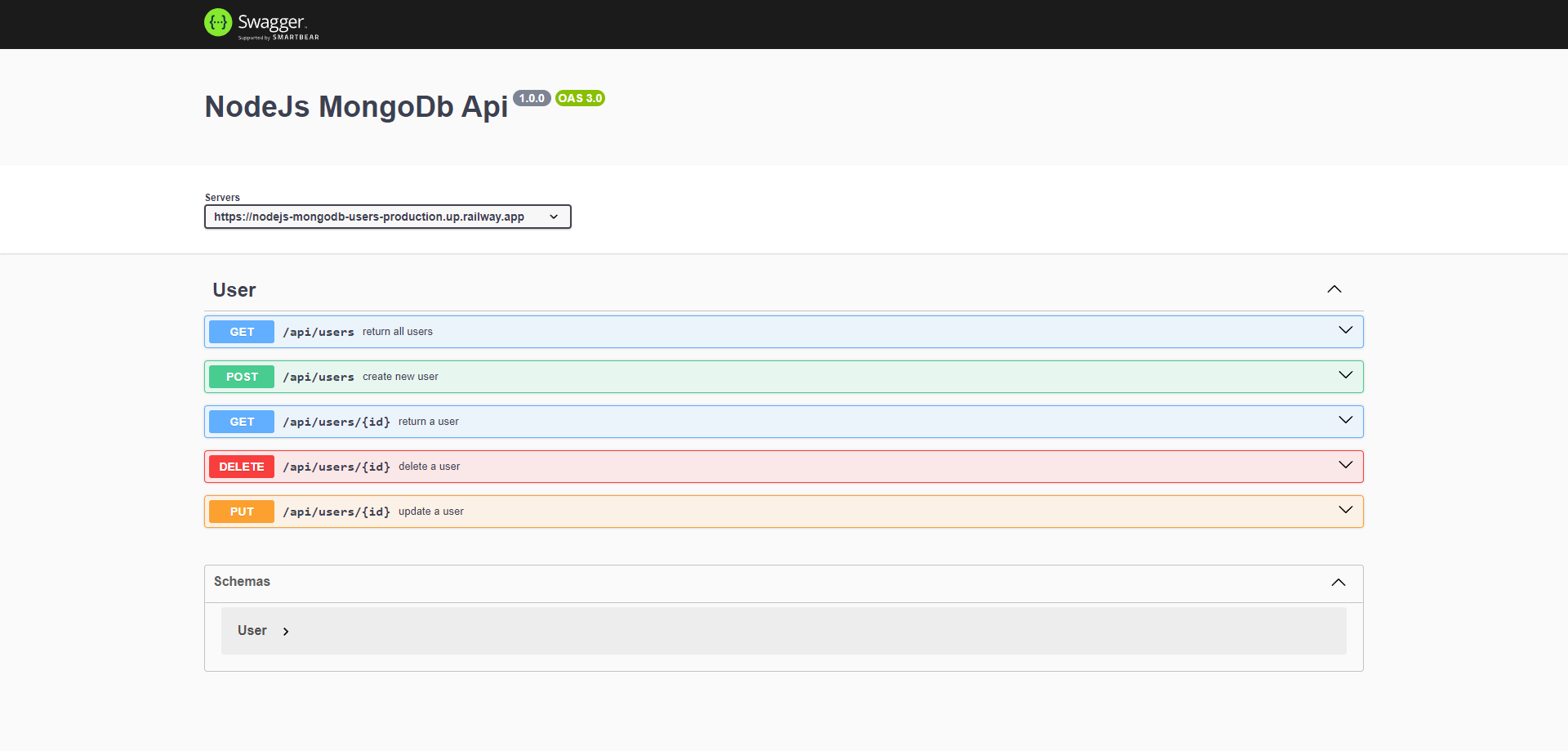This screenshot has height=751, width=1568.
Task: Click /api/users/{id} path in GET row
Action: click(336, 422)
